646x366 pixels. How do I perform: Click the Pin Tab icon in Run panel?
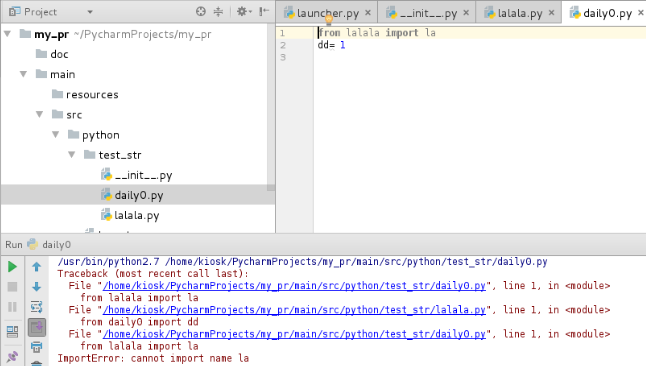12,357
